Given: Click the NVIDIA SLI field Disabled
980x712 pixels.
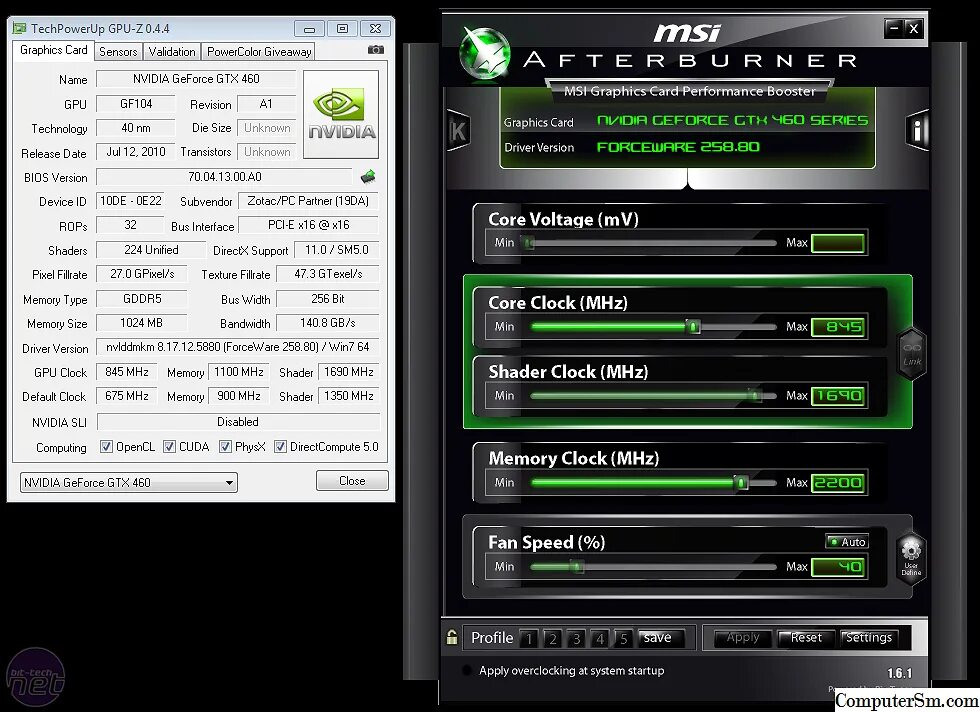Looking at the screenshot, I should [x=238, y=422].
